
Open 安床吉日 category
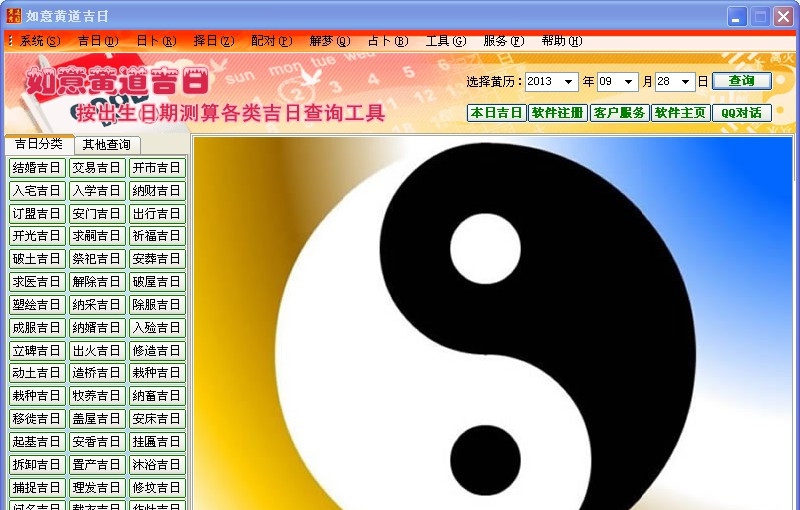point(157,419)
